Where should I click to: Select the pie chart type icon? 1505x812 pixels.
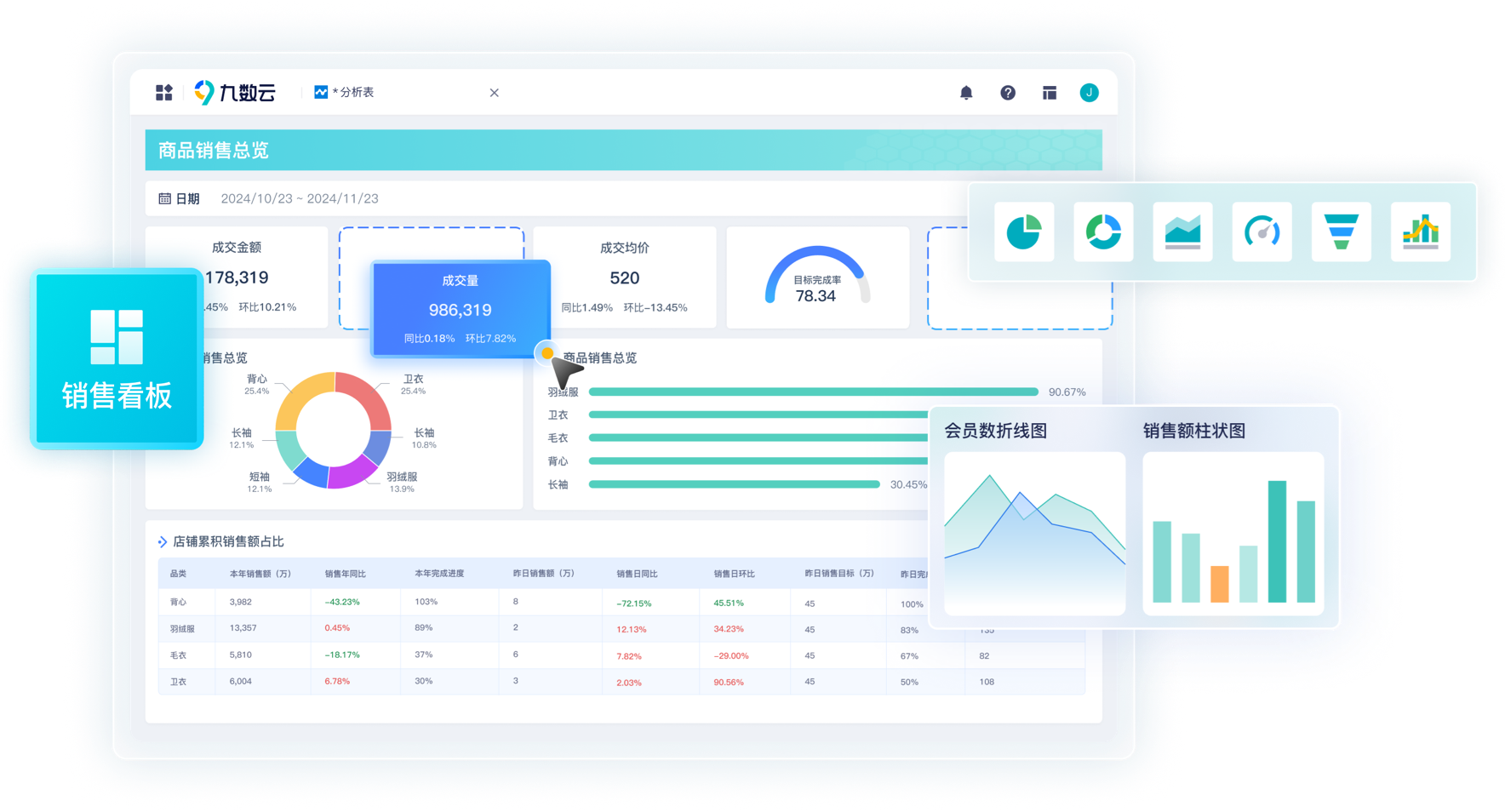pyautogui.click(x=1024, y=232)
